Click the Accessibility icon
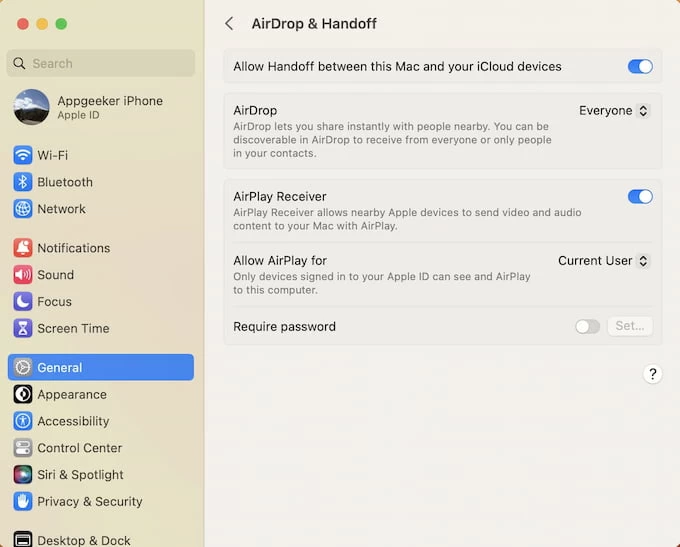This screenshot has width=680, height=547. [23, 421]
